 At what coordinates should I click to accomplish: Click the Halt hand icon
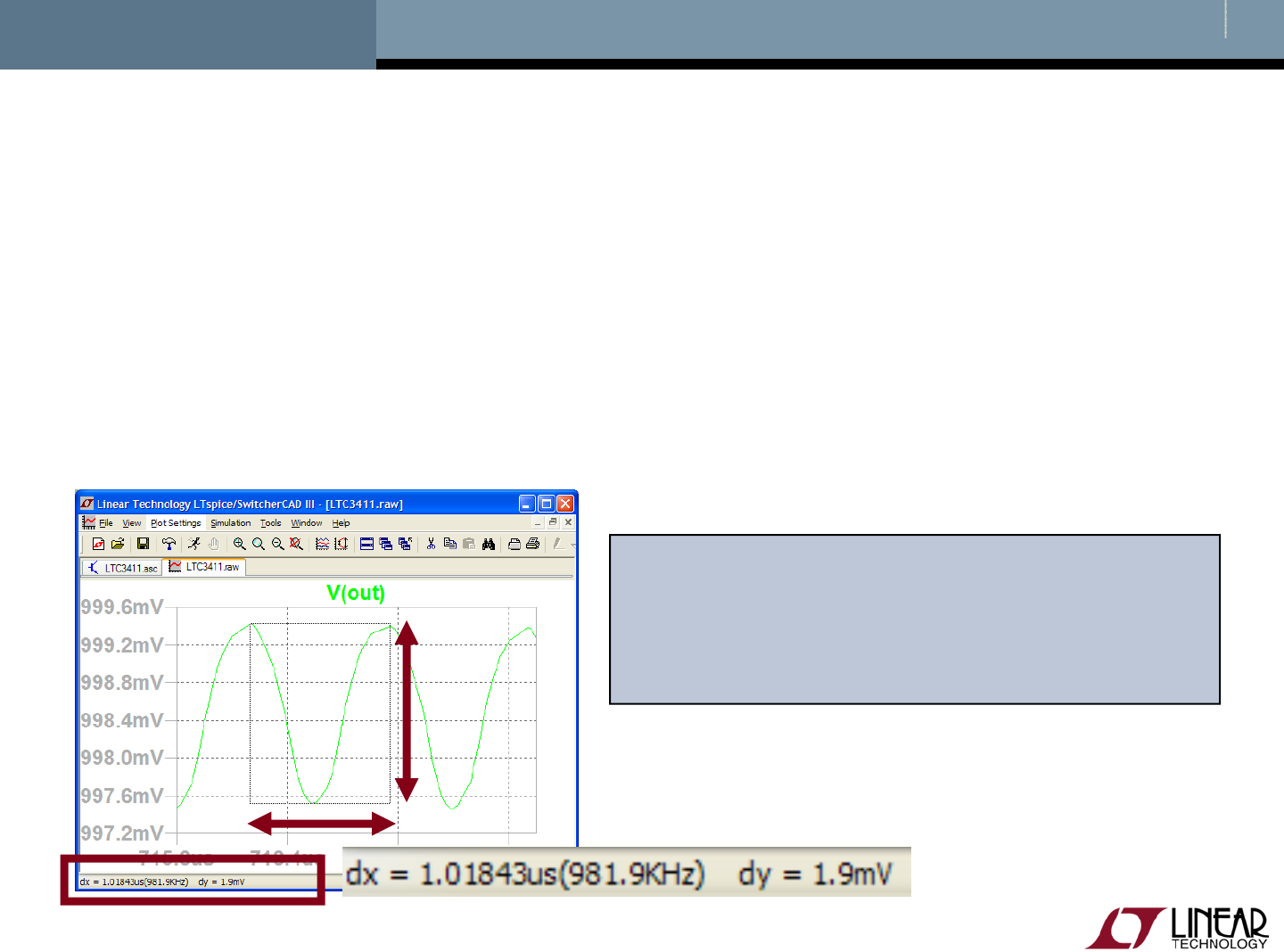tap(213, 544)
